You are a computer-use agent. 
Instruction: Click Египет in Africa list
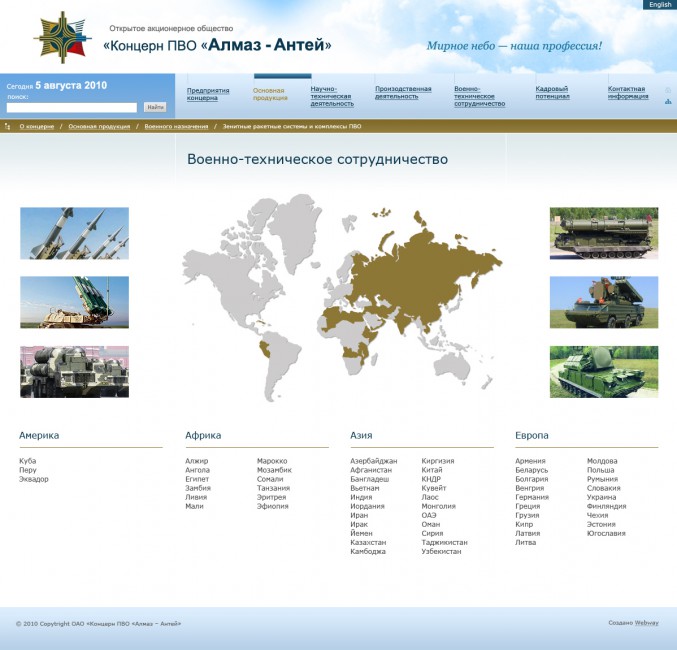[x=197, y=479]
